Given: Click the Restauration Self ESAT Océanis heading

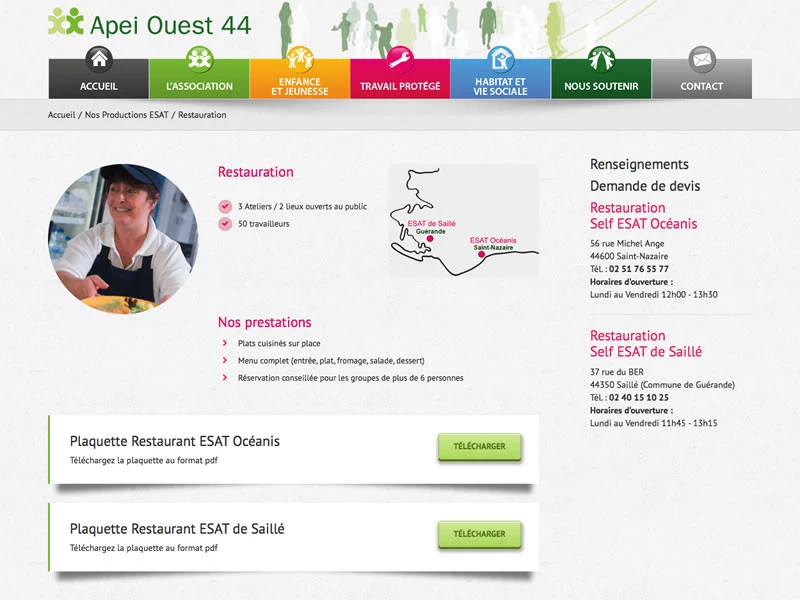Looking at the screenshot, I should point(643,216).
